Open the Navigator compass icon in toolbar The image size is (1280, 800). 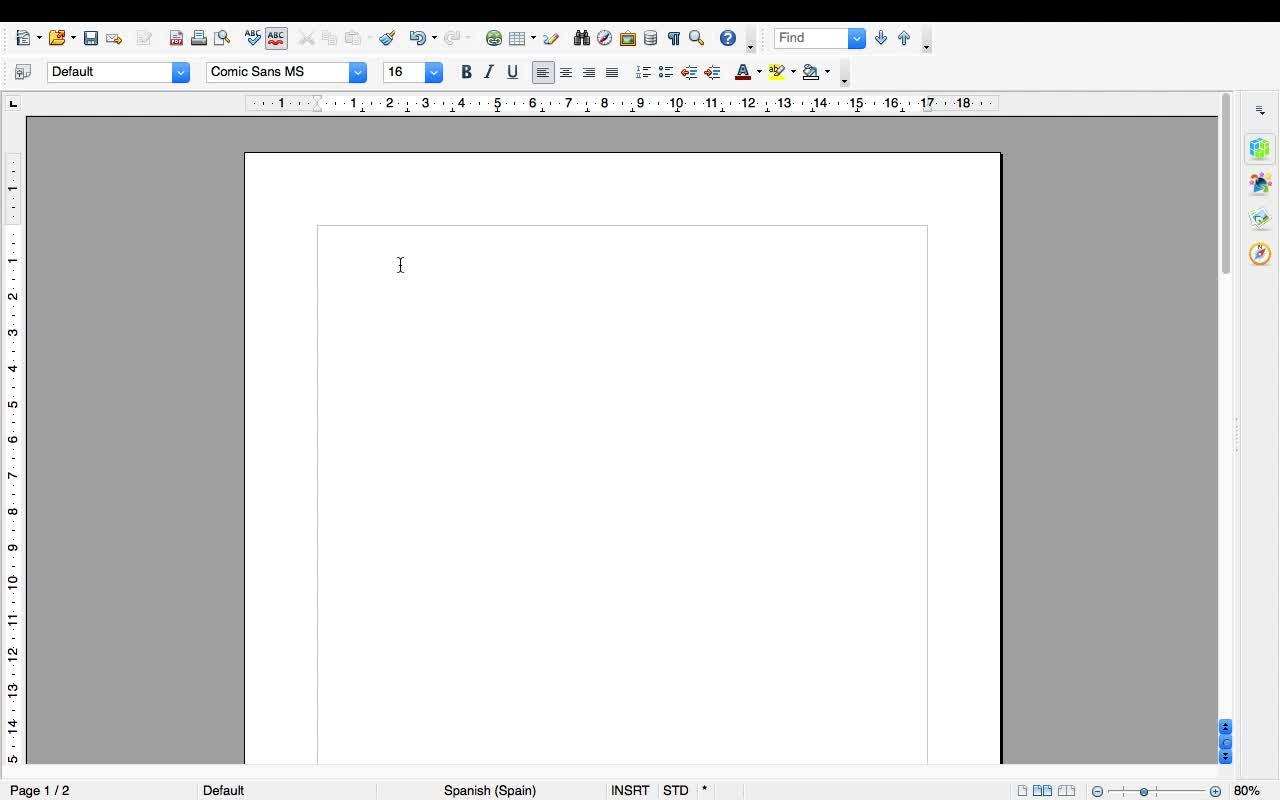pyautogui.click(x=604, y=38)
